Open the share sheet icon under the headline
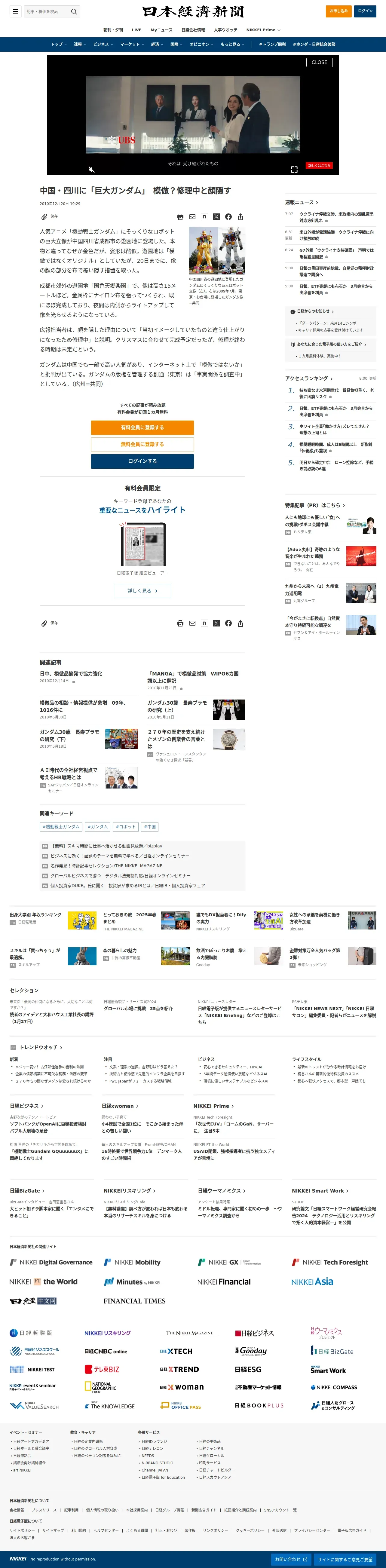Image resolution: width=386 pixels, height=1568 pixels. (x=240, y=217)
